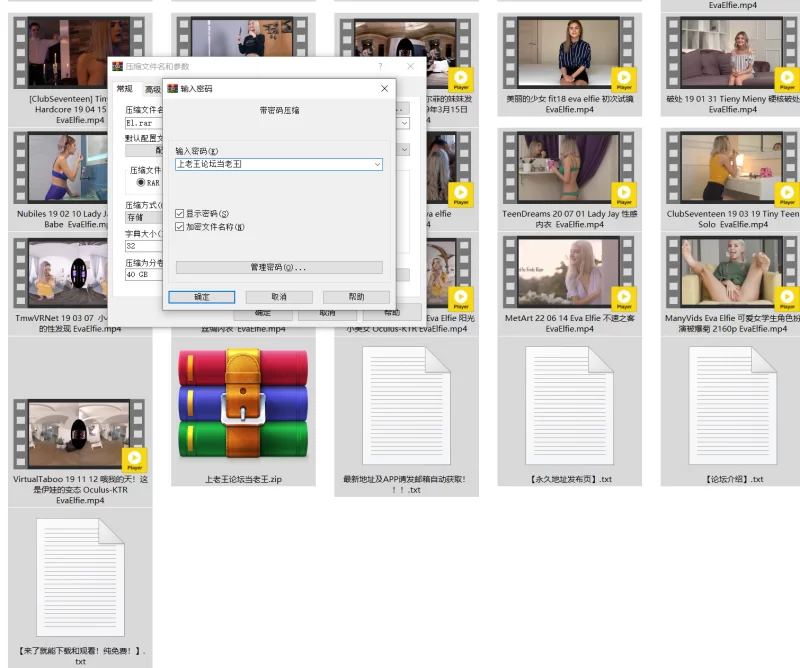
Task: Click volume size field showing 40 GB
Action: pos(144,275)
